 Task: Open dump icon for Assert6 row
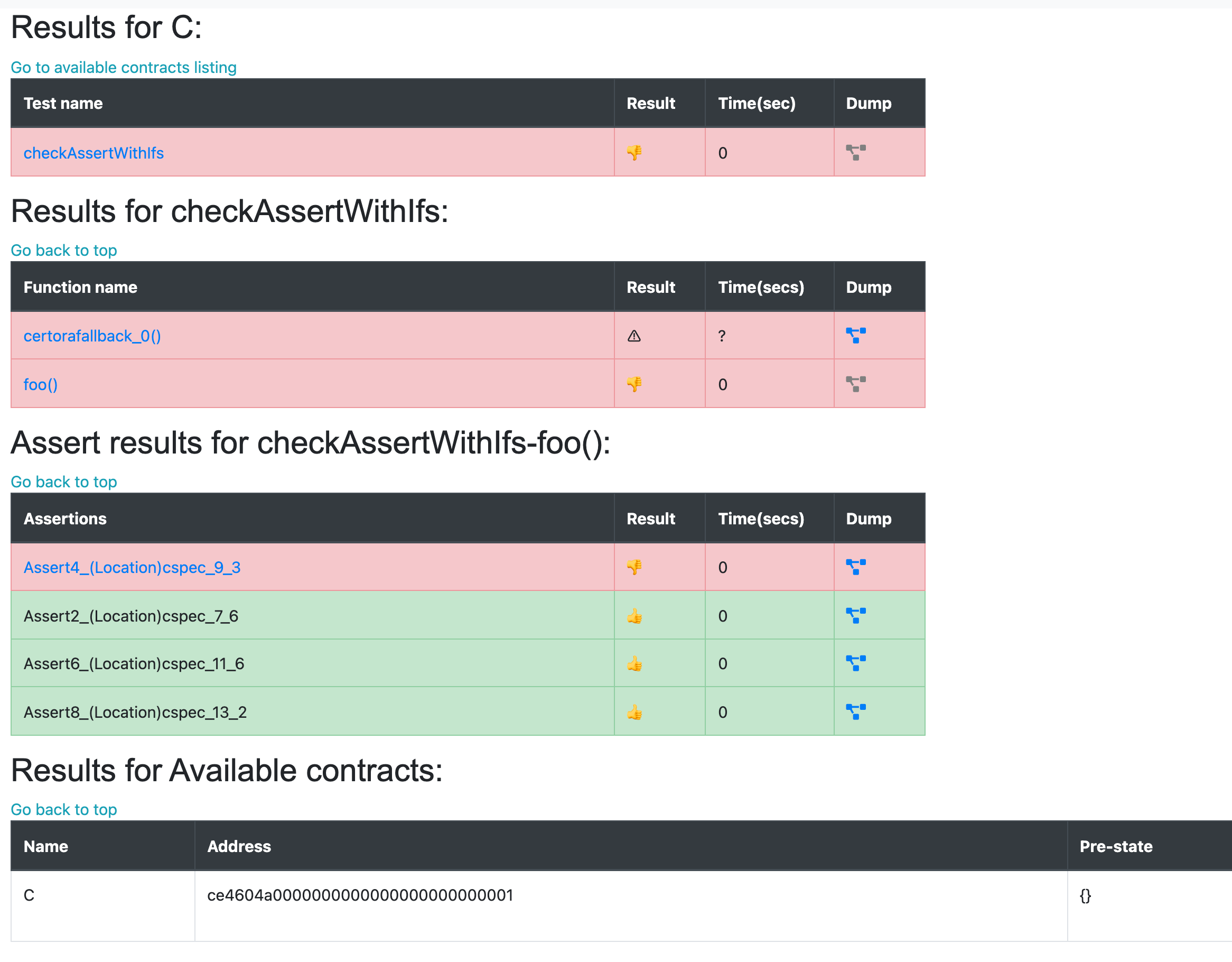(x=855, y=663)
